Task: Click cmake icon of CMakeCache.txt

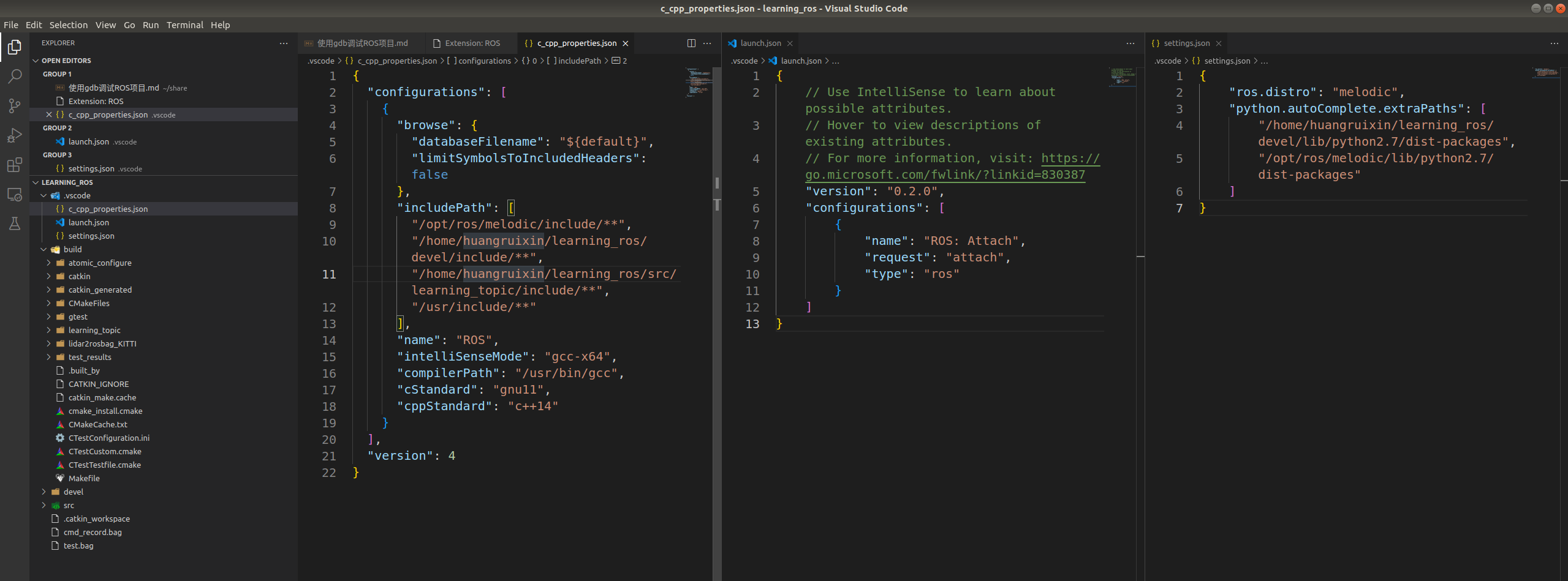Action: pyautogui.click(x=60, y=424)
